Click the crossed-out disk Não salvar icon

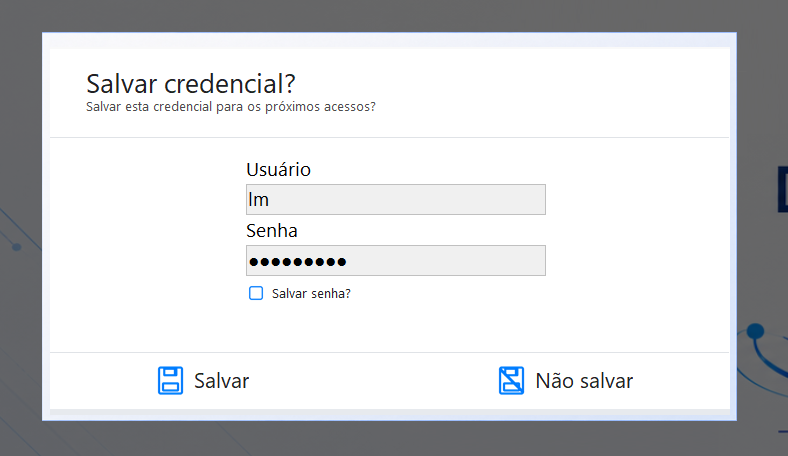(x=511, y=381)
